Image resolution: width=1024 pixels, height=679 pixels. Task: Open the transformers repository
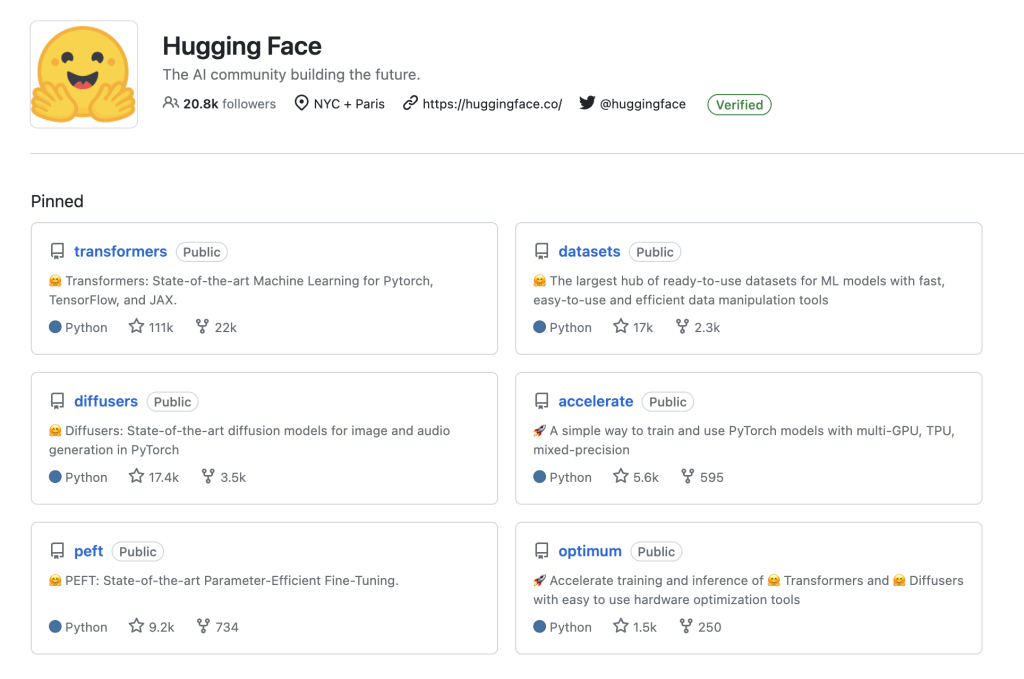121,251
